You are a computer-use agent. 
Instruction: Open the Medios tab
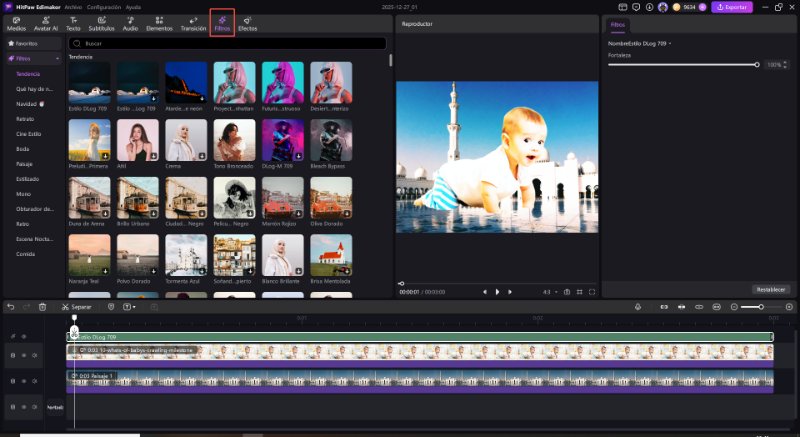coord(16,24)
